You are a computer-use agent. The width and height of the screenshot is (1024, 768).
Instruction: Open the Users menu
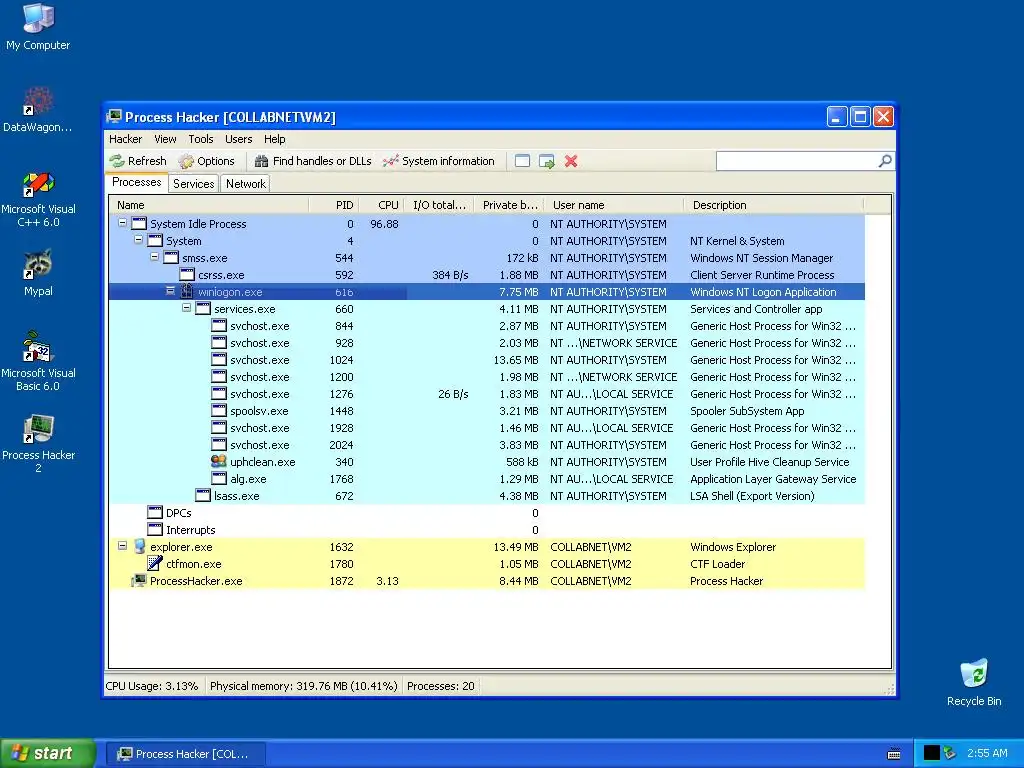238,139
